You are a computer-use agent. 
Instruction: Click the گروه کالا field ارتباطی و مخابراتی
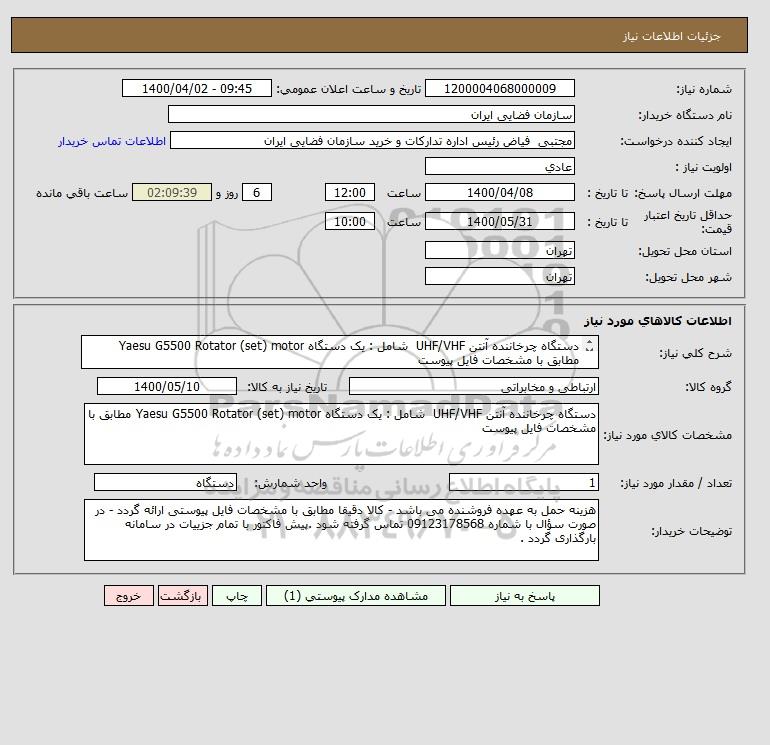(473, 386)
